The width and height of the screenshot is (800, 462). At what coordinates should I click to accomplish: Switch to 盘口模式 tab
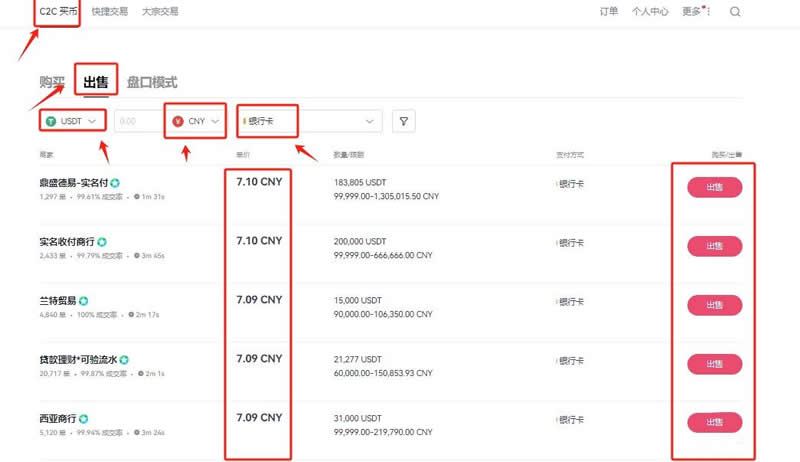point(152,82)
